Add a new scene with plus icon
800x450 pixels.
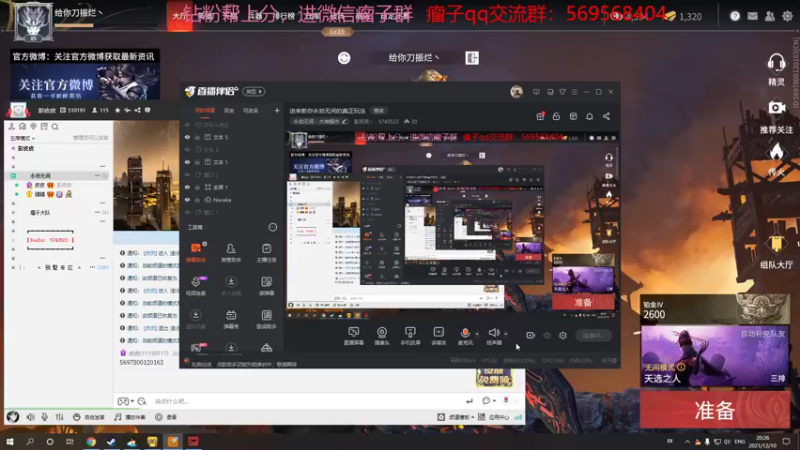point(277,110)
